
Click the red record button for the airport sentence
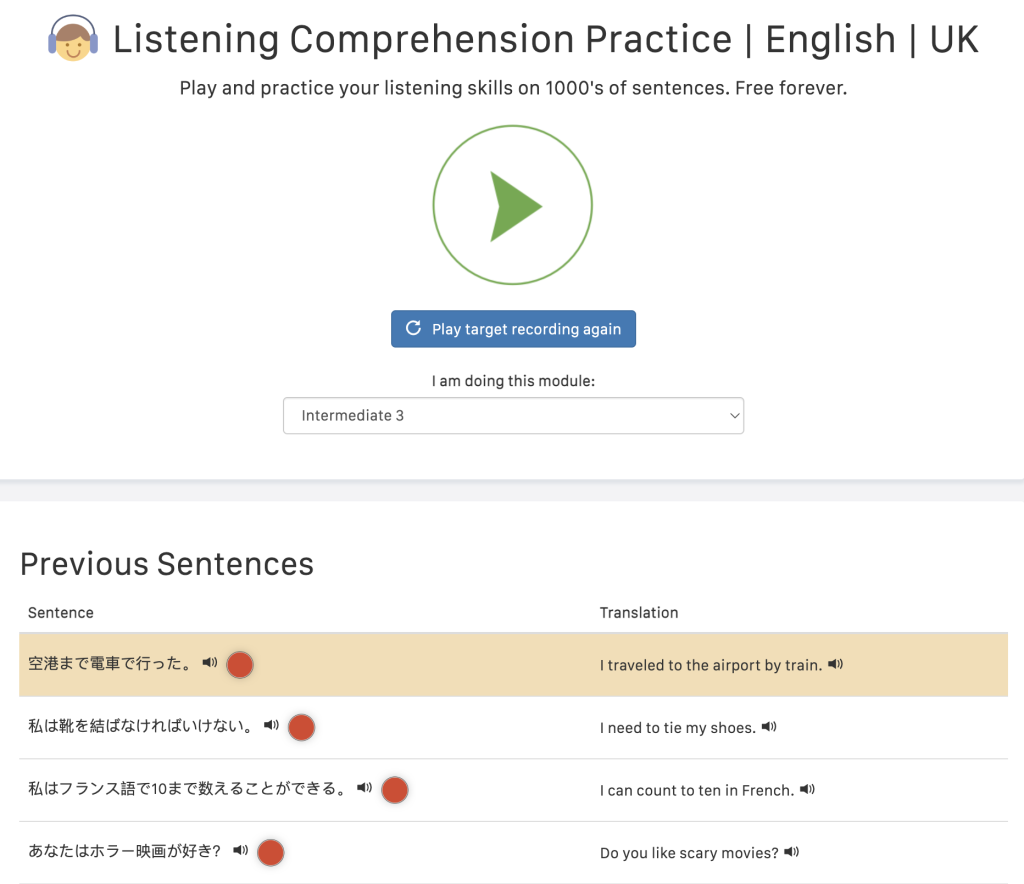tap(239, 664)
